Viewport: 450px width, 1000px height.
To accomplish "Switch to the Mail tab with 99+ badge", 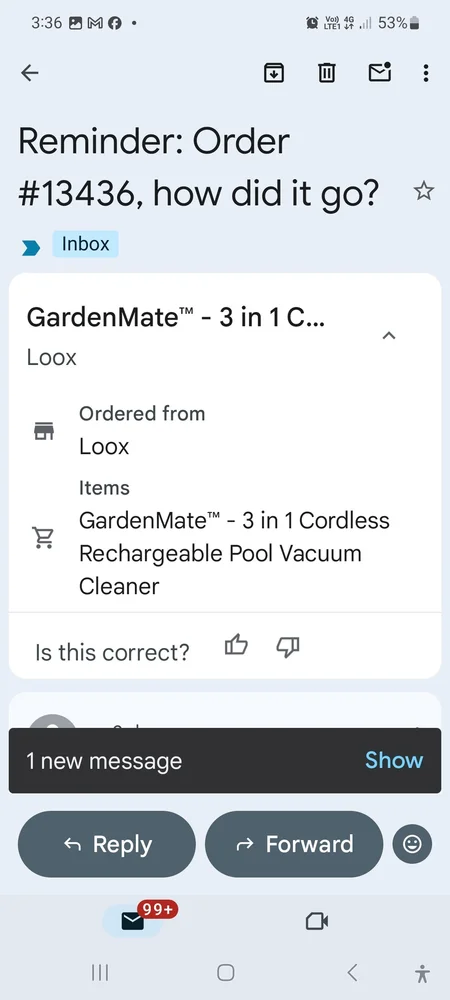I will 133,922.
